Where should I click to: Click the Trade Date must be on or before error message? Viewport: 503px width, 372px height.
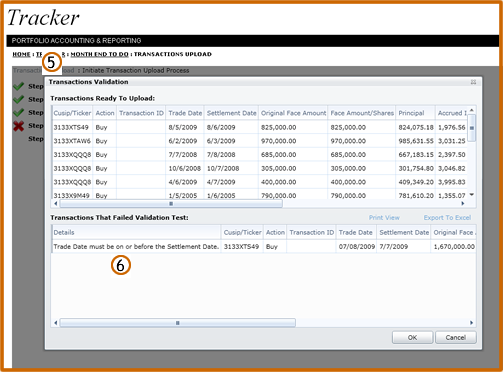point(136,247)
